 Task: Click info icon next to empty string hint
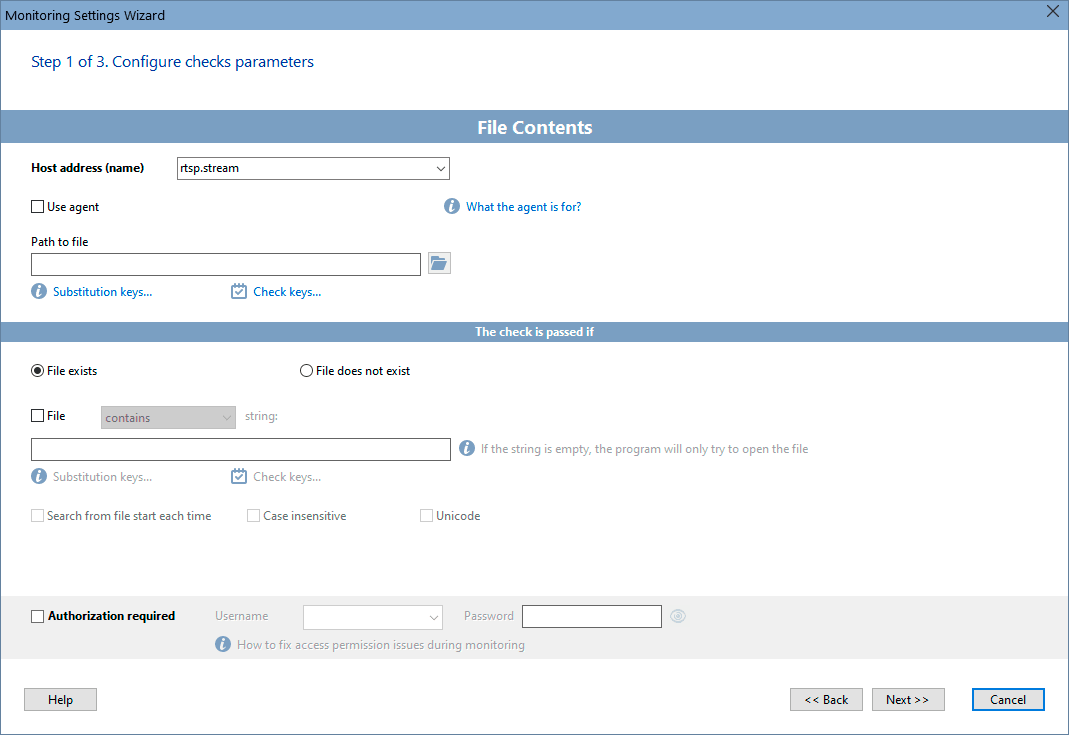[467, 449]
